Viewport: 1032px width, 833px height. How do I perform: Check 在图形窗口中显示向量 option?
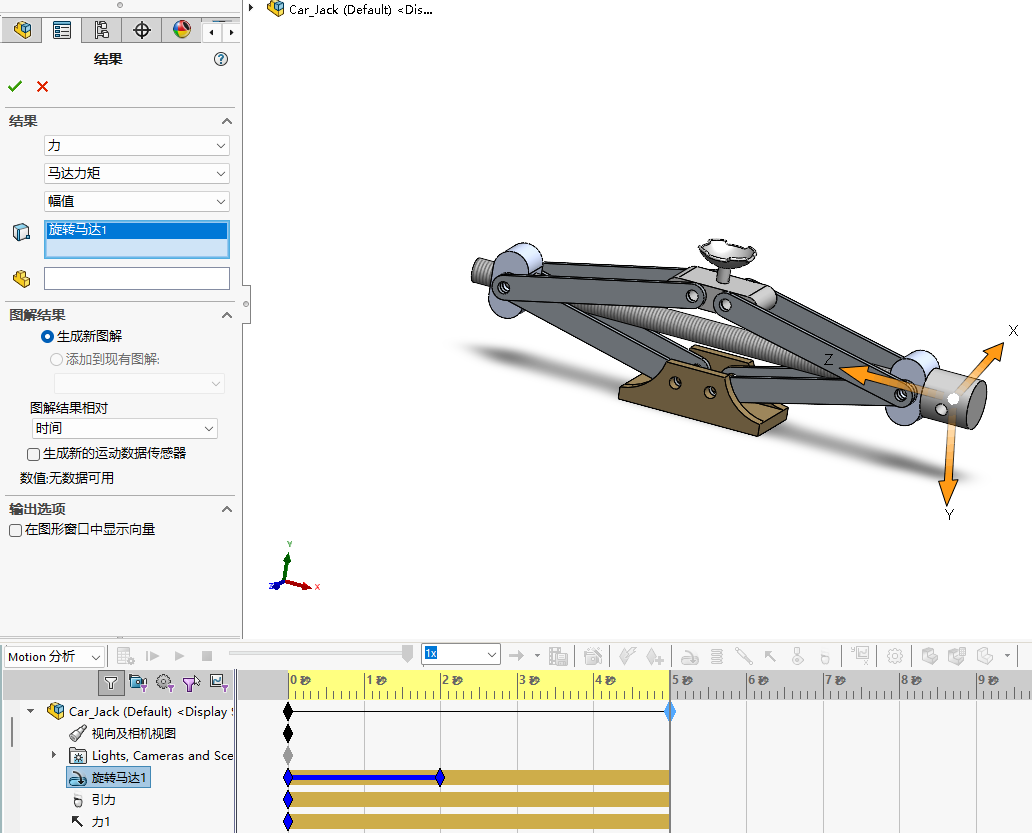(x=15, y=530)
